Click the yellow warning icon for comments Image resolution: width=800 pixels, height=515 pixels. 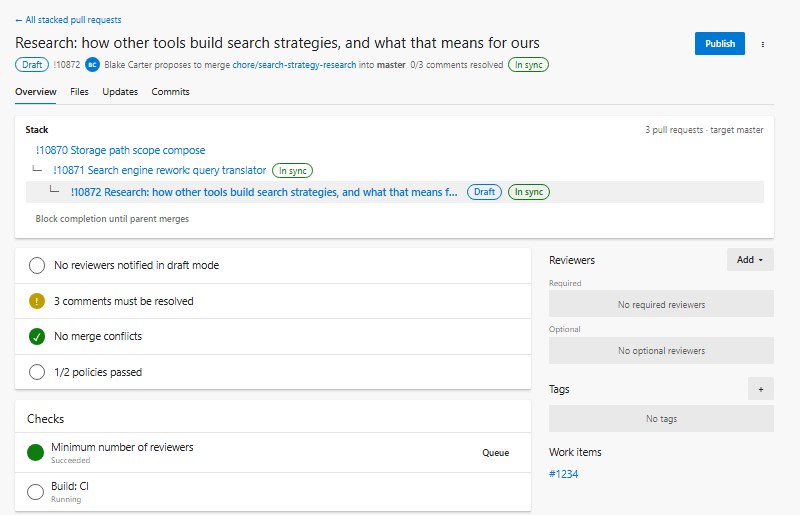37,301
